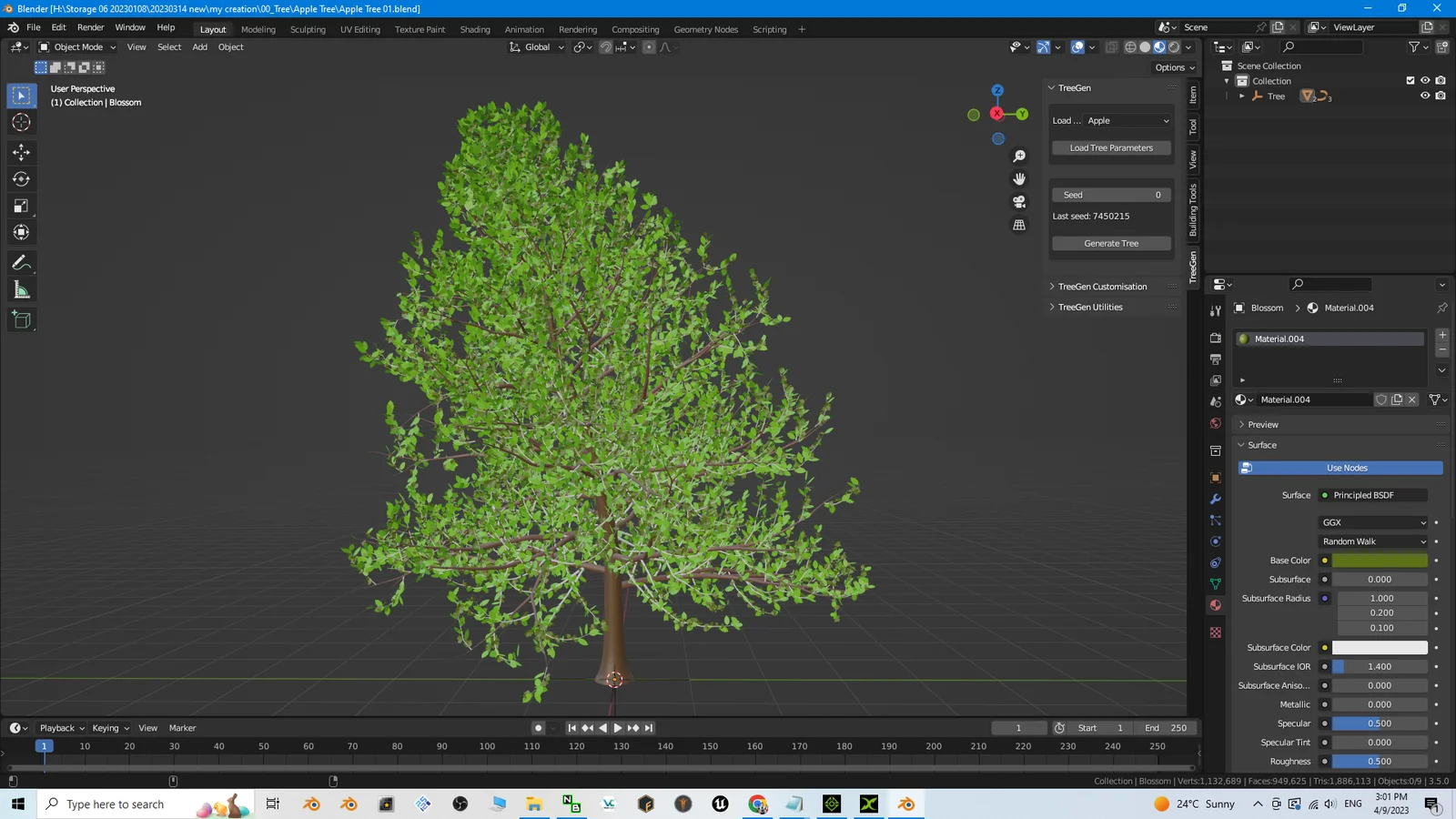The image size is (1456, 819).
Task: Toggle viewport visibility of the Tree object
Action: pos(1425,96)
